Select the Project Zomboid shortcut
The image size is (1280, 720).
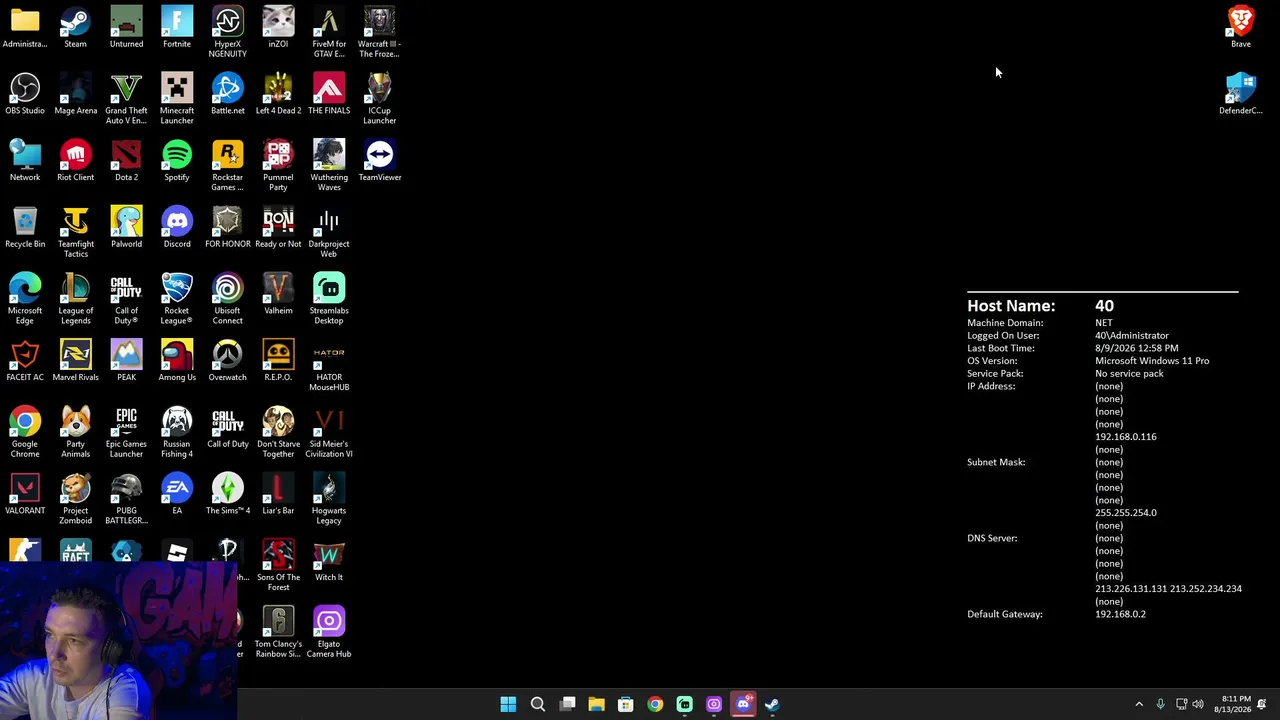(75, 498)
